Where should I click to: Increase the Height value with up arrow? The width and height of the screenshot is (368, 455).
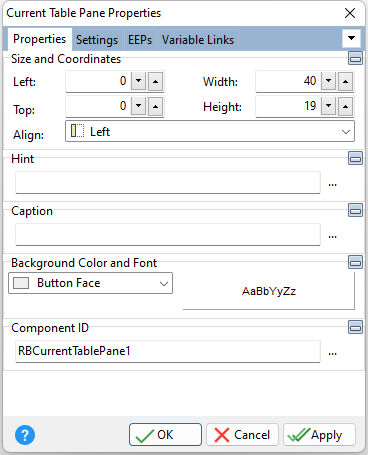coord(345,107)
